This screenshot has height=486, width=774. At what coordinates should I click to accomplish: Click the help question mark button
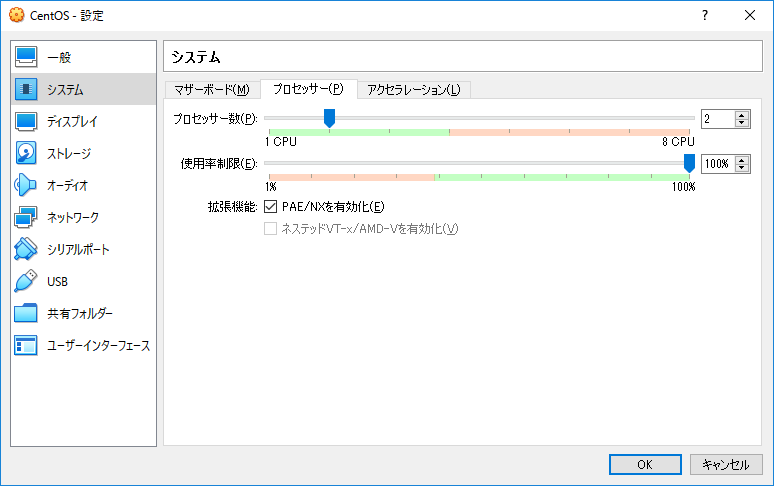705,15
